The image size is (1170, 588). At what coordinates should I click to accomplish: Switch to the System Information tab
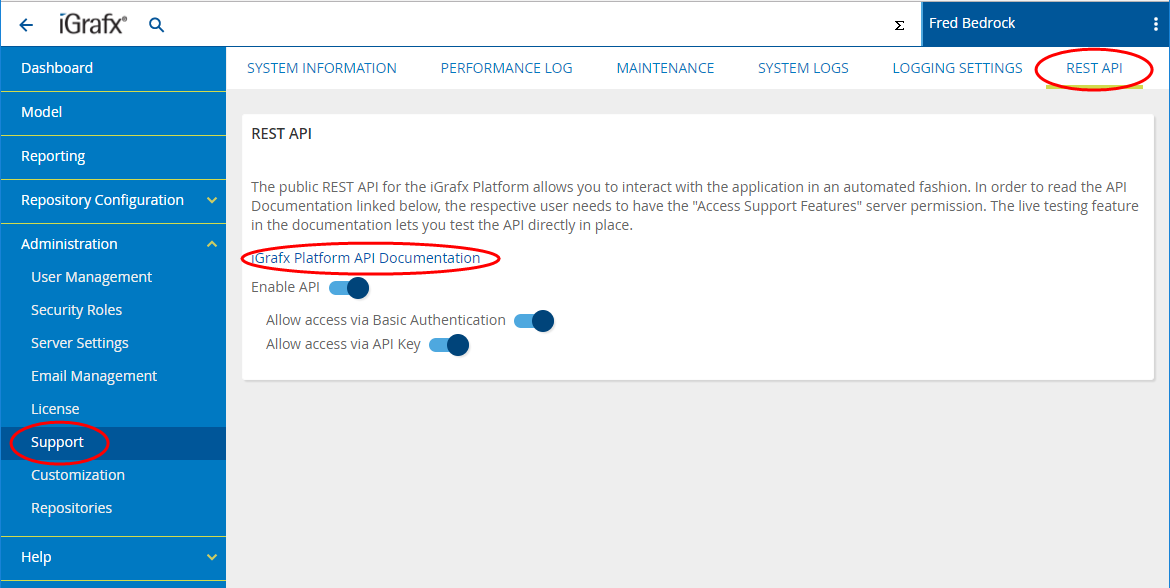coord(322,68)
